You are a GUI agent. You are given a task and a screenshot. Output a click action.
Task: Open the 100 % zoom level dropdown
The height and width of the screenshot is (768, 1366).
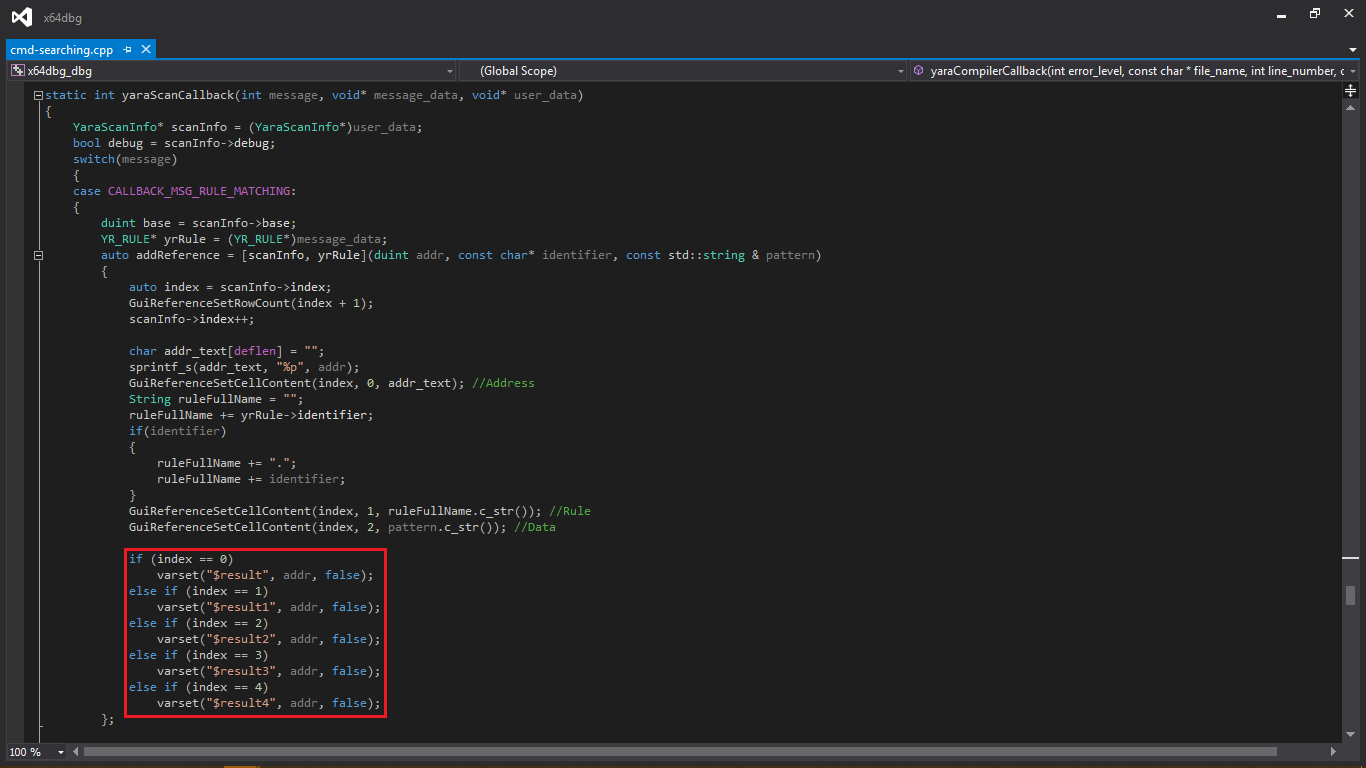61,752
